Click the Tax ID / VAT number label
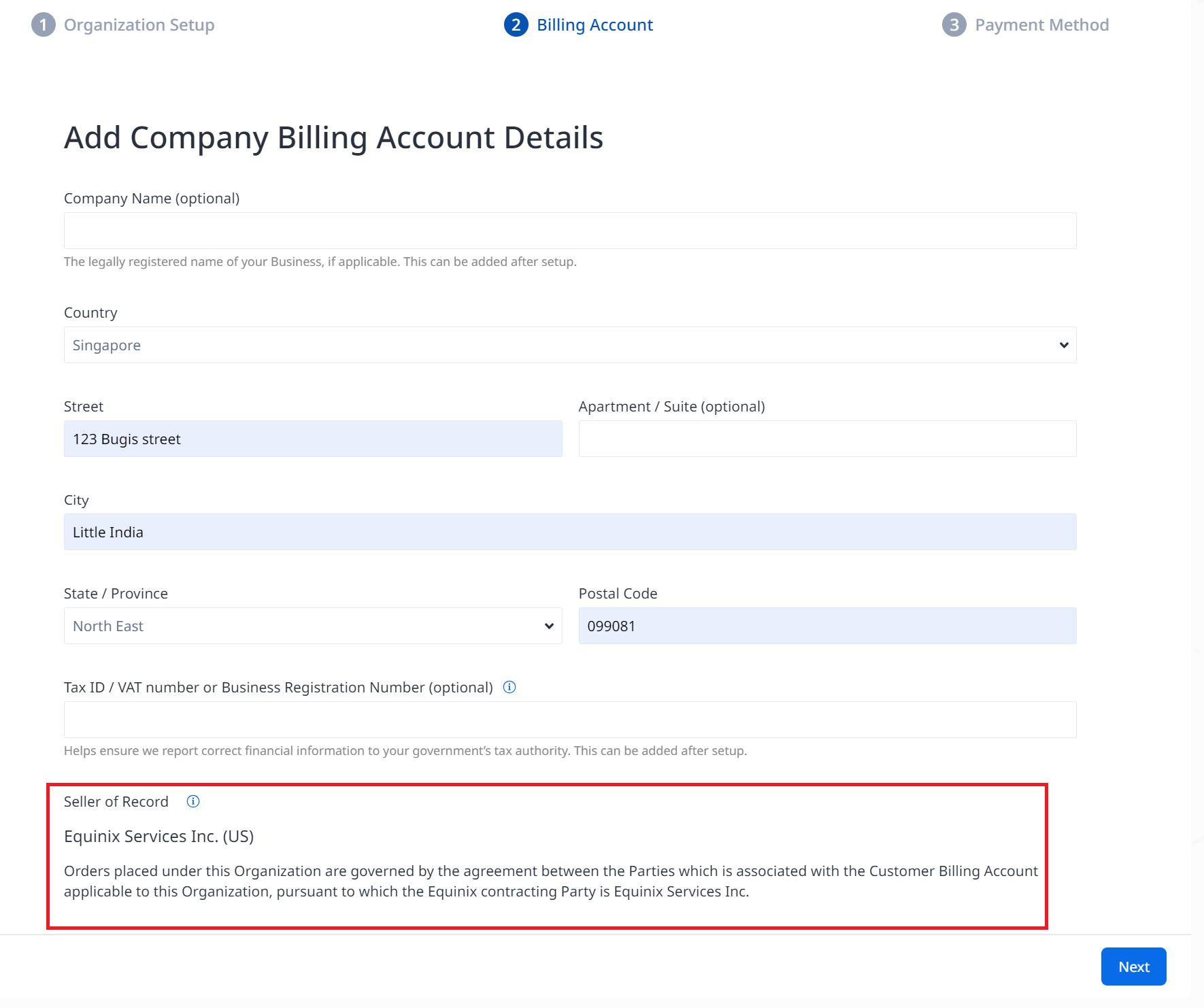The image size is (1204, 1008). point(278,688)
